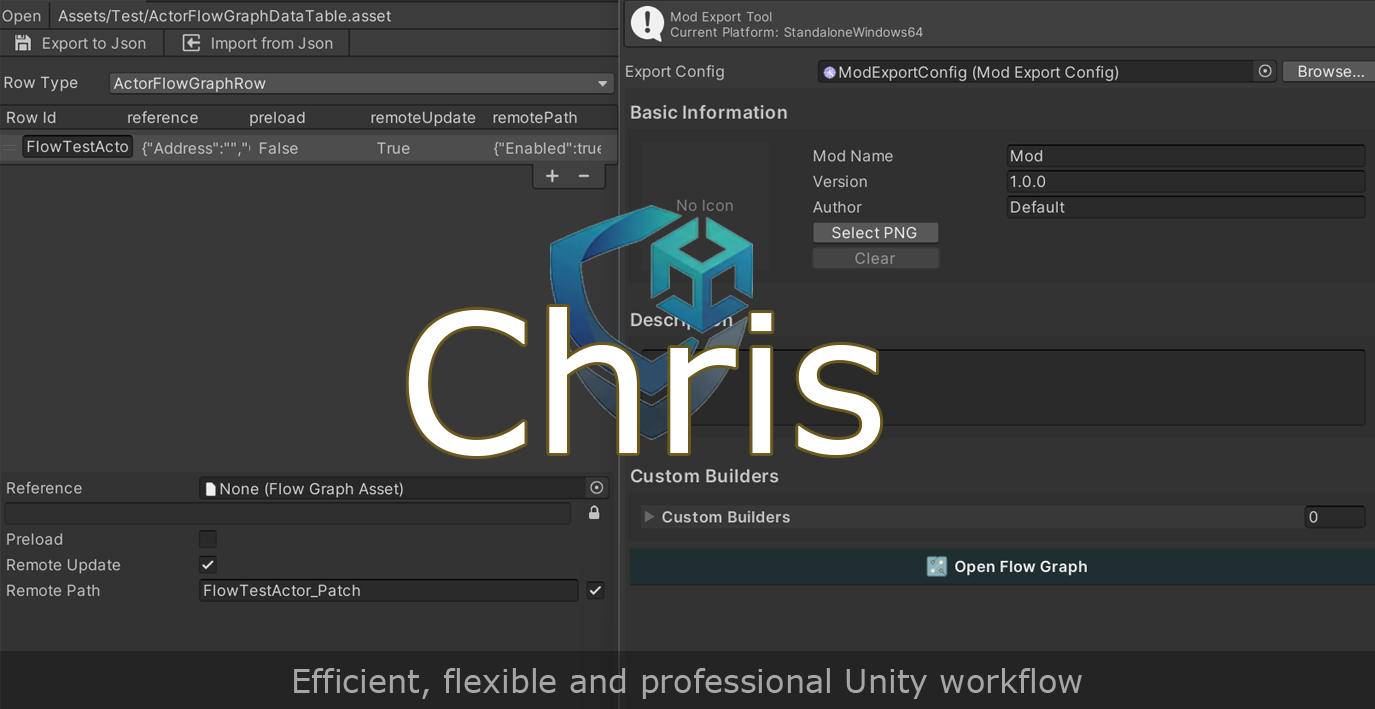Click the Description text area
The image size is (1375, 709).
pyautogui.click(x=1002, y=387)
